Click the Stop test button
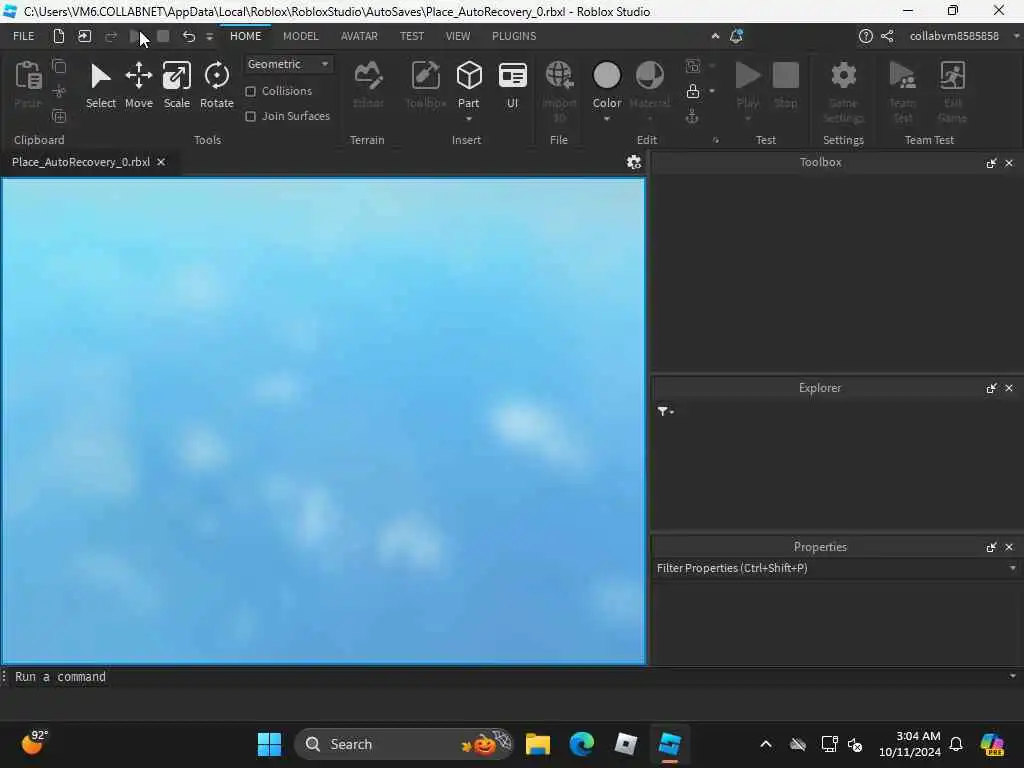 [x=786, y=85]
